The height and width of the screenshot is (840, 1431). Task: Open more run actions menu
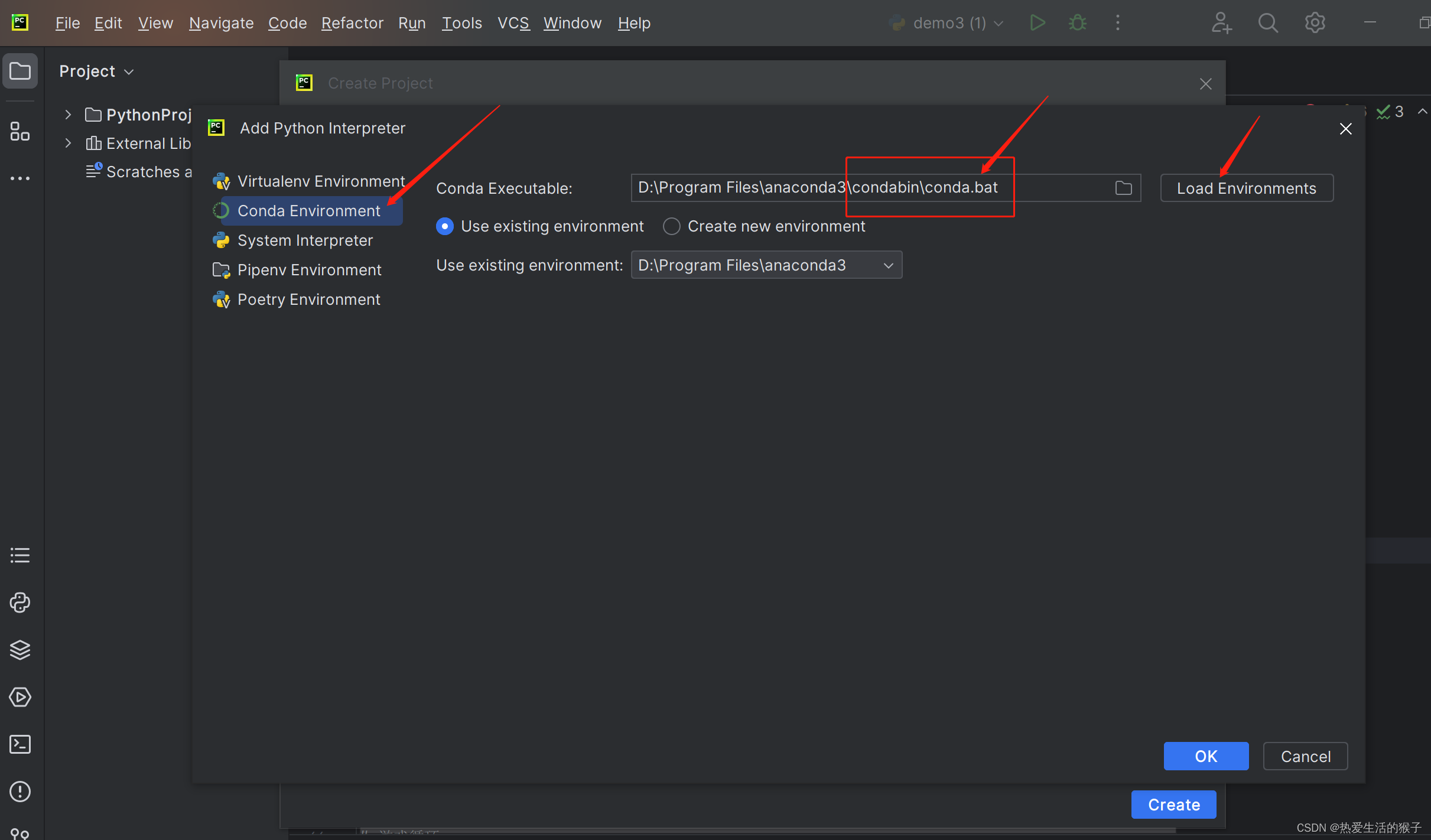pyautogui.click(x=1117, y=23)
